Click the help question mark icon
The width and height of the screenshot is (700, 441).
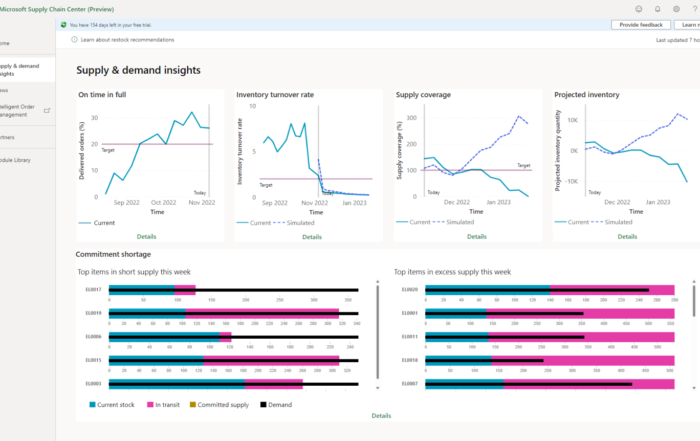(695, 9)
